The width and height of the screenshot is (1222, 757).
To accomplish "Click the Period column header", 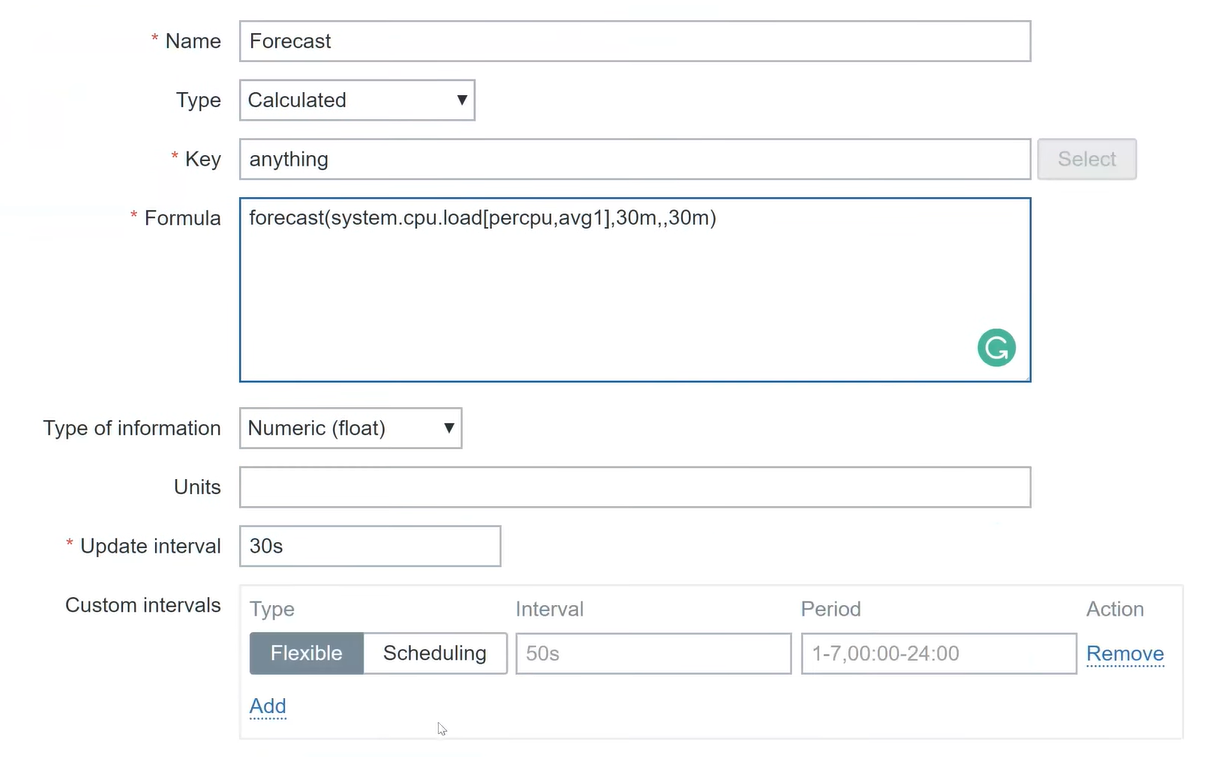I will point(831,609).
